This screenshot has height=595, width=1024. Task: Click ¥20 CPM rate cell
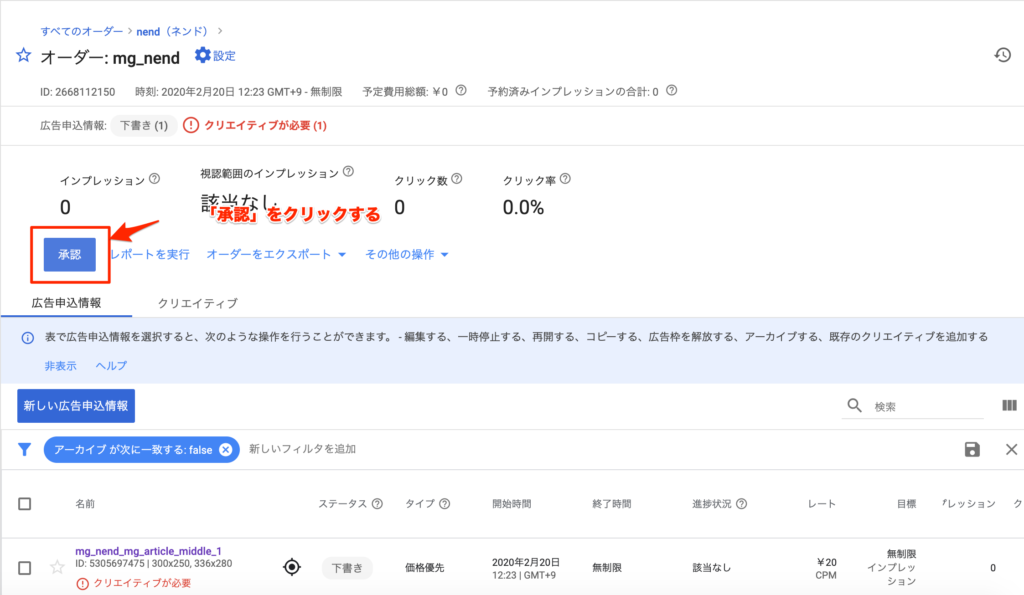(x=826, y=568)
